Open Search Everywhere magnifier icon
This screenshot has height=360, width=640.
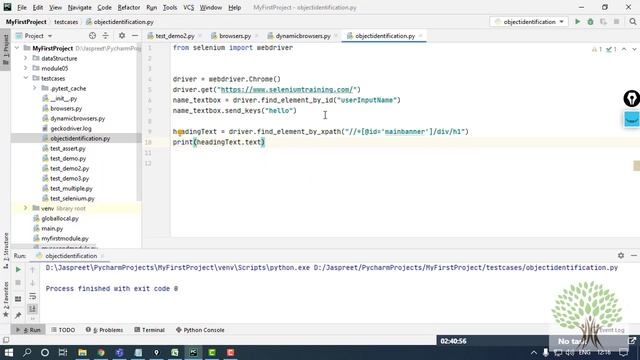(632, 22)
